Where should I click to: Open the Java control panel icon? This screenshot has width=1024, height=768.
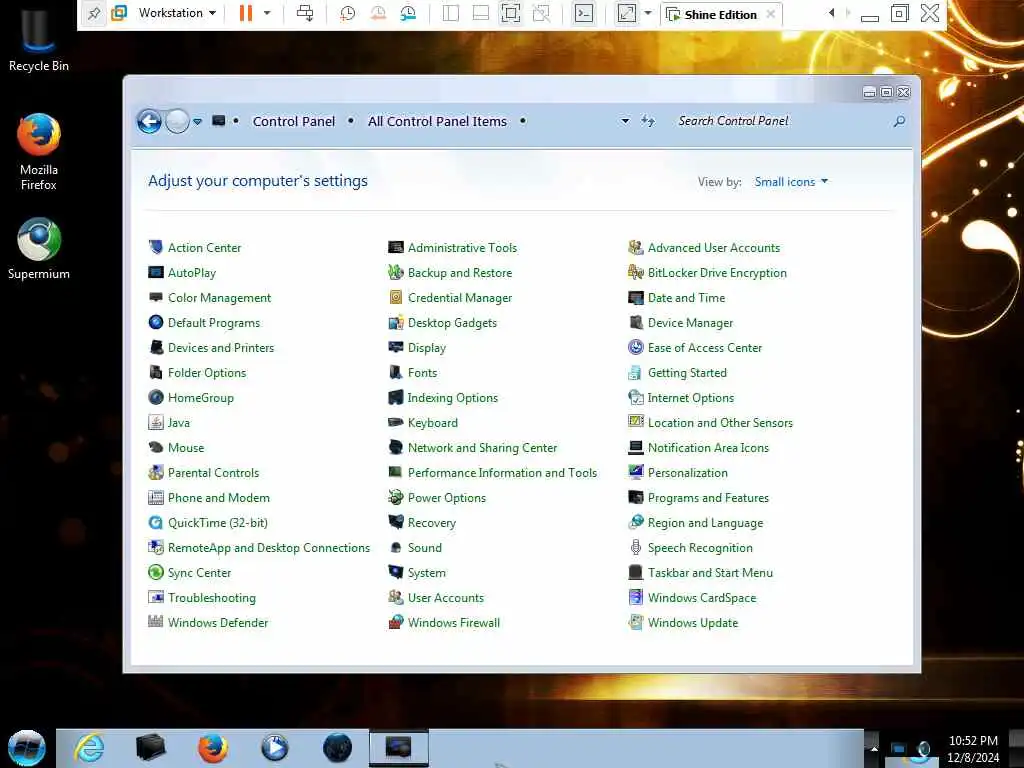click(x=155, y=423)
